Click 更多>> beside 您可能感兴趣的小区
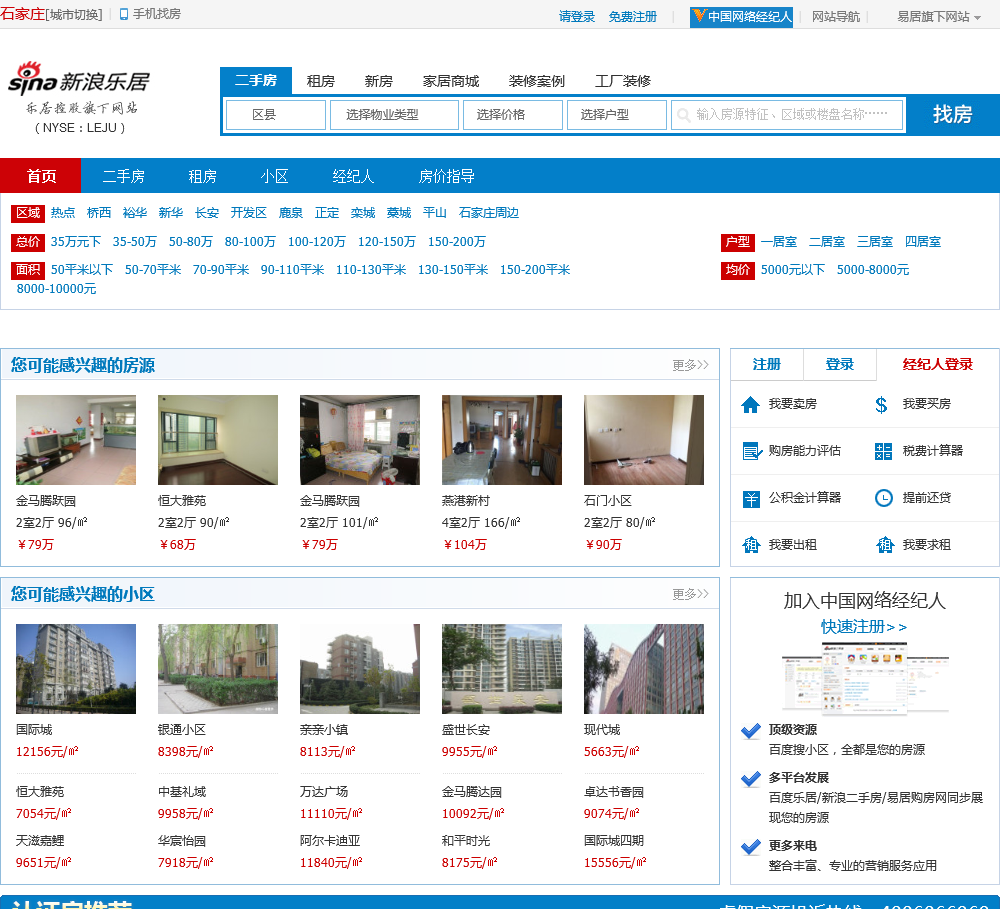 (690, 595)
